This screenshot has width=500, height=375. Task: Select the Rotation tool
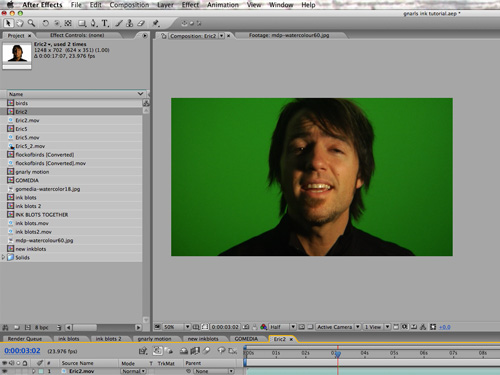45,23
